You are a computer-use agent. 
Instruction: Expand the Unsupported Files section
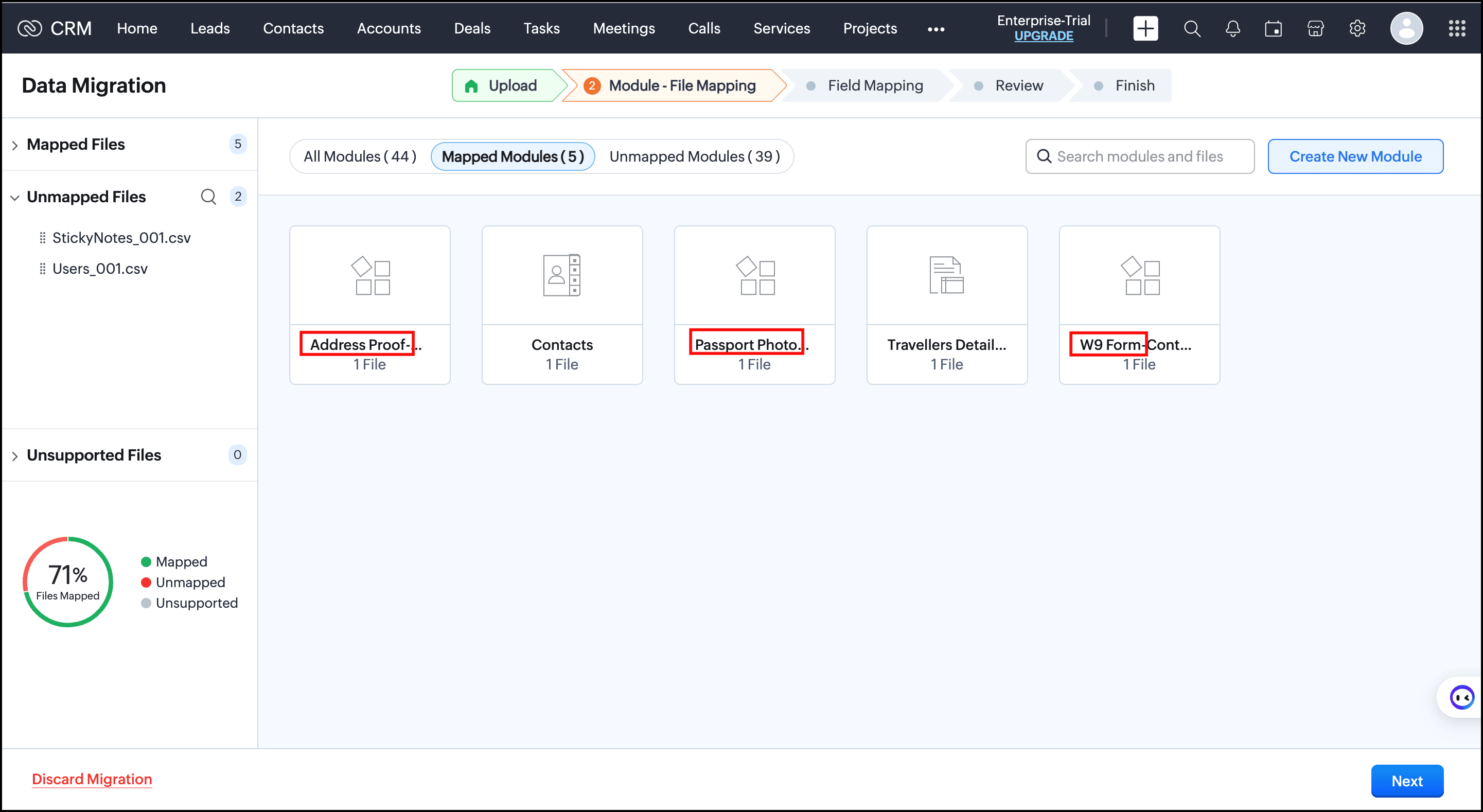[x=15, y=456]
